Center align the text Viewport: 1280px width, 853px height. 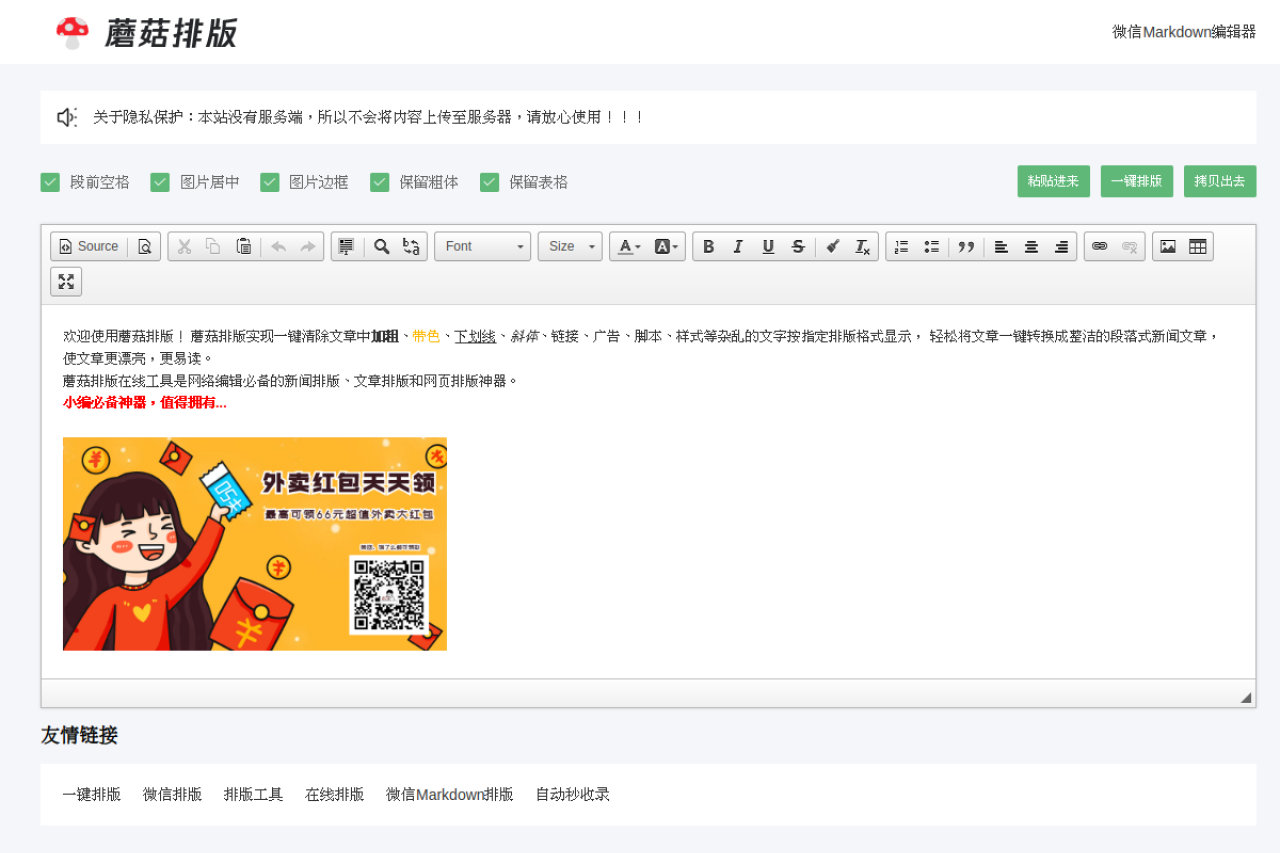click(x=1031, y=246)
